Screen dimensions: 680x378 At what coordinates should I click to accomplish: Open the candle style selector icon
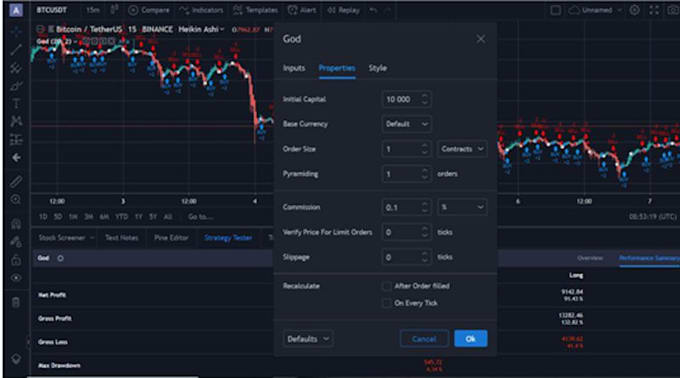(114, 10)
